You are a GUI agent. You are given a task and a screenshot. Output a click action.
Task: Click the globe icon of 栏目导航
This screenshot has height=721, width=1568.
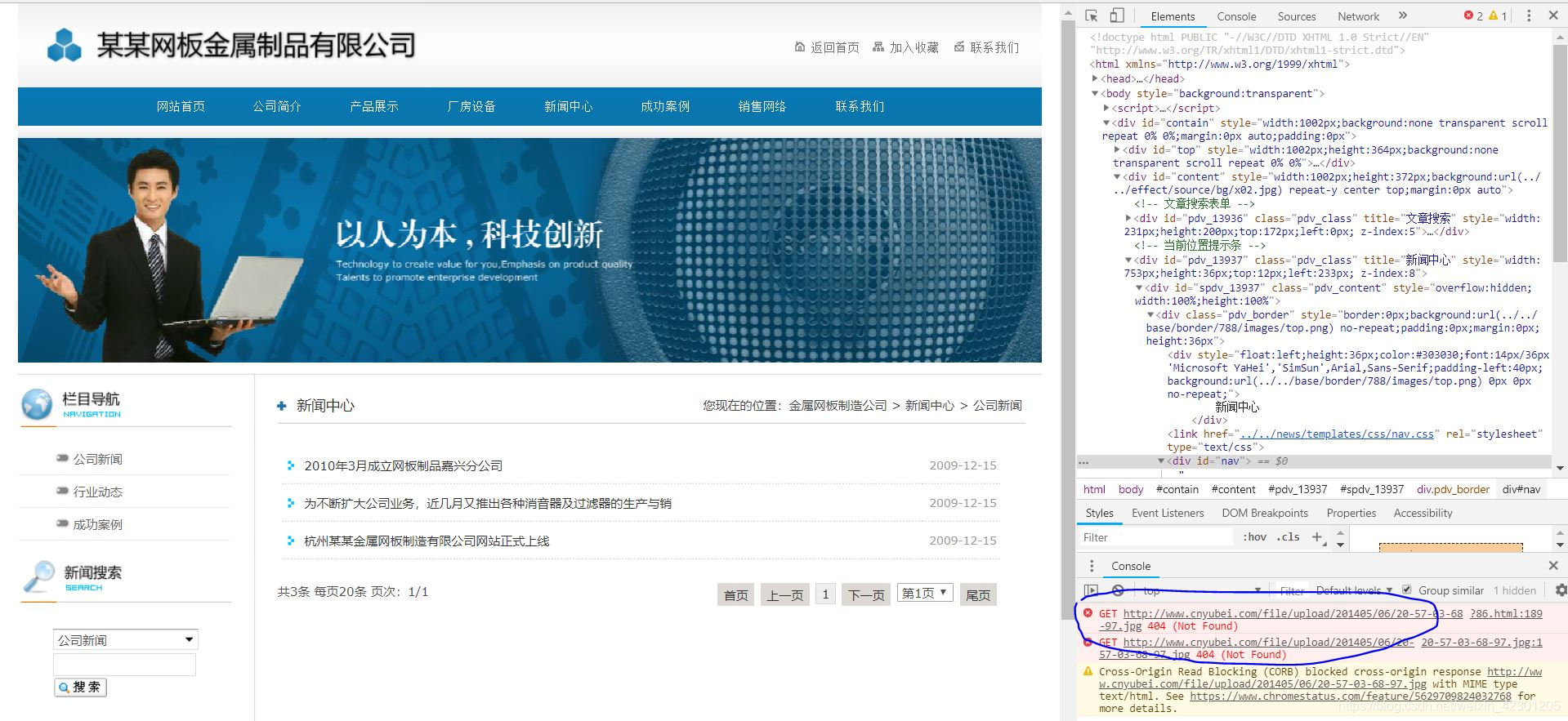37,404
